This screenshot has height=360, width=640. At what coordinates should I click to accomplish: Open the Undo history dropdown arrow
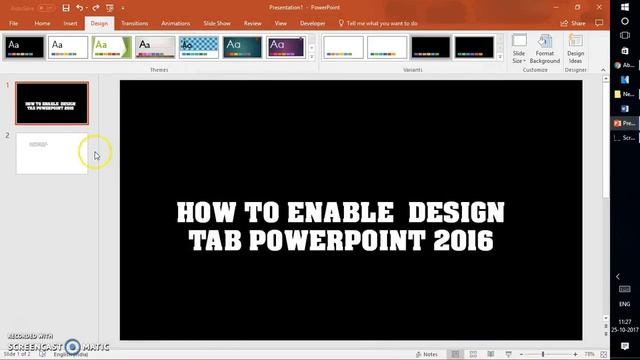87,8
